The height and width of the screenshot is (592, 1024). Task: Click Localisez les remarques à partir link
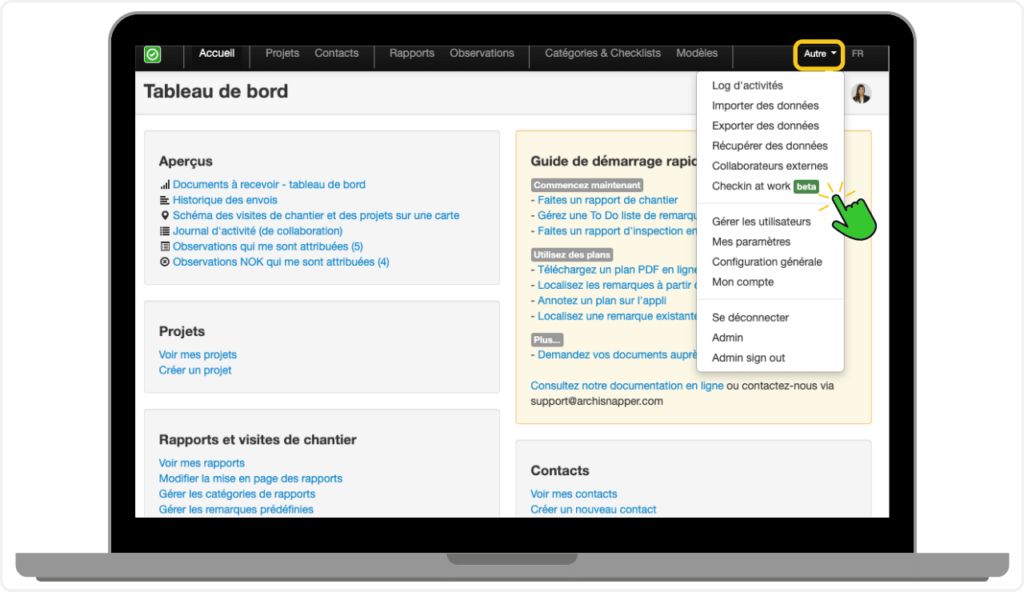[616, 286]
